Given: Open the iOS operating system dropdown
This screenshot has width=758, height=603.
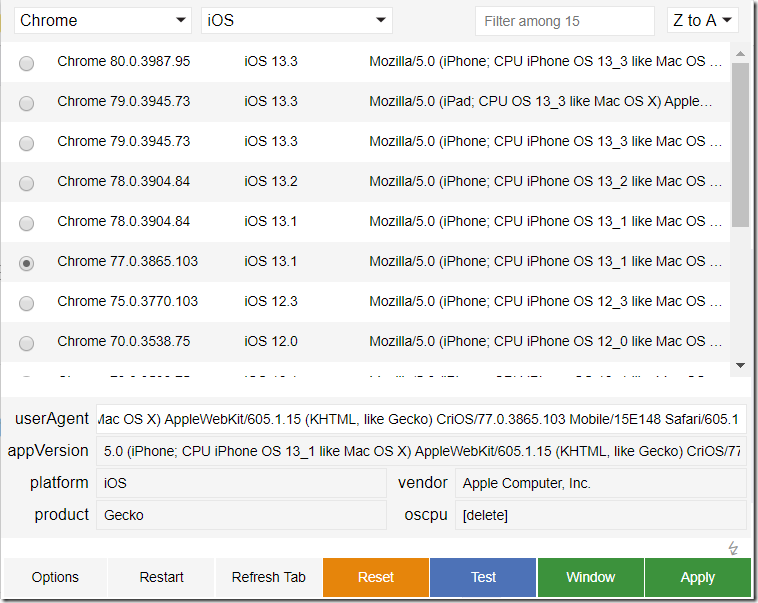Looking at the screenshot, I should click(296, 20).
